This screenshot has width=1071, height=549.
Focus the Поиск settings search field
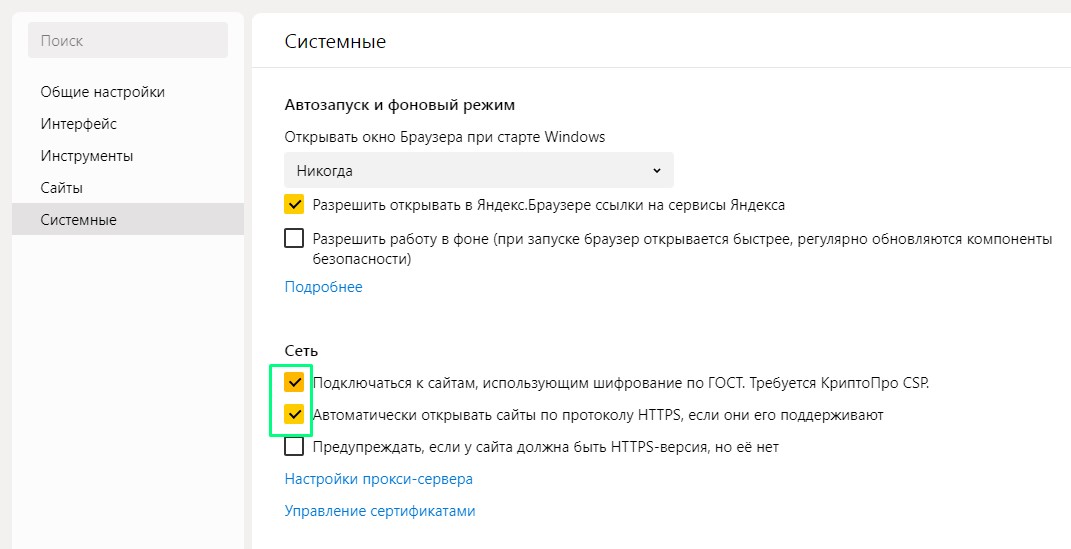point(128,40)
